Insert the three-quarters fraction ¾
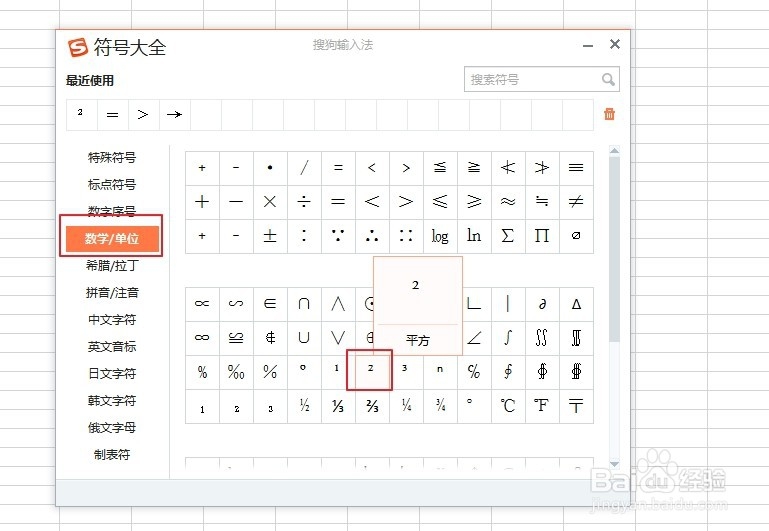The width and height of the screenshot is (769, 531). click(440, 406)
